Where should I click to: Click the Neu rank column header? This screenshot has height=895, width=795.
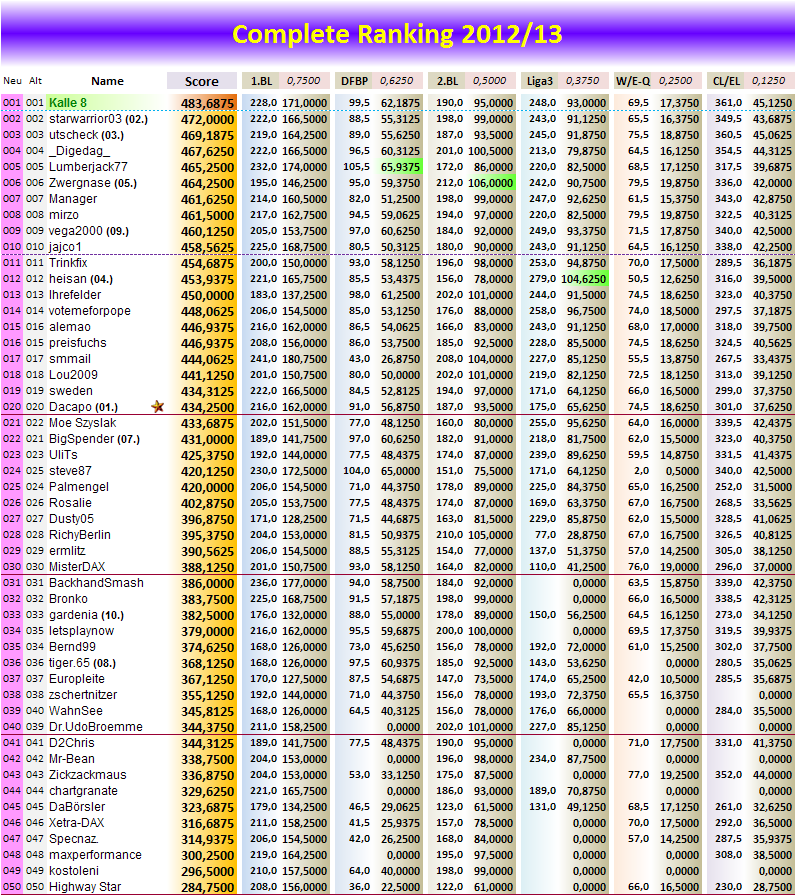click(x=12, y=81)
